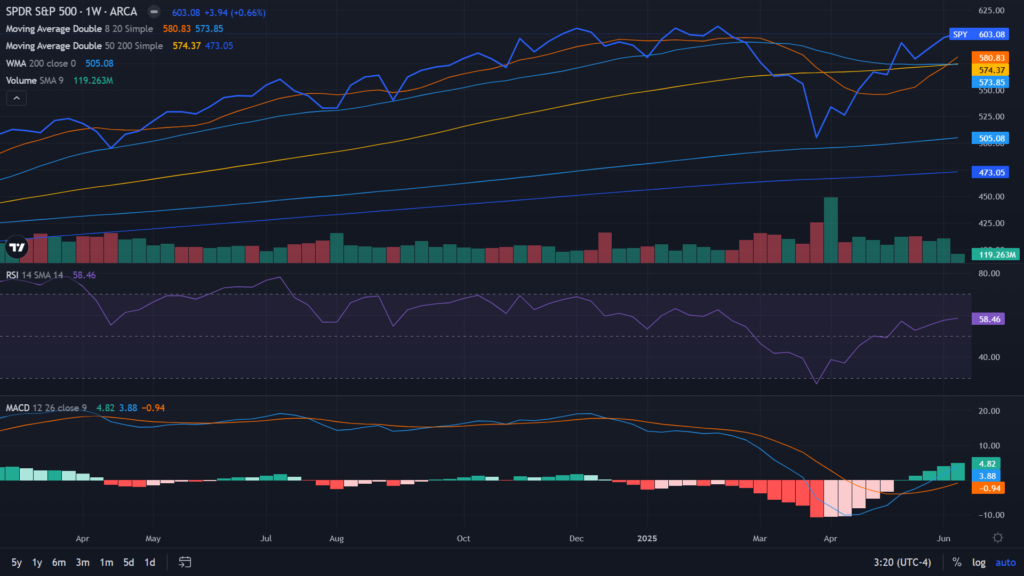The image size is (1024, 576).
Task: Select the Moving Average Double 8 20 legend
Action: pos(79,29)
